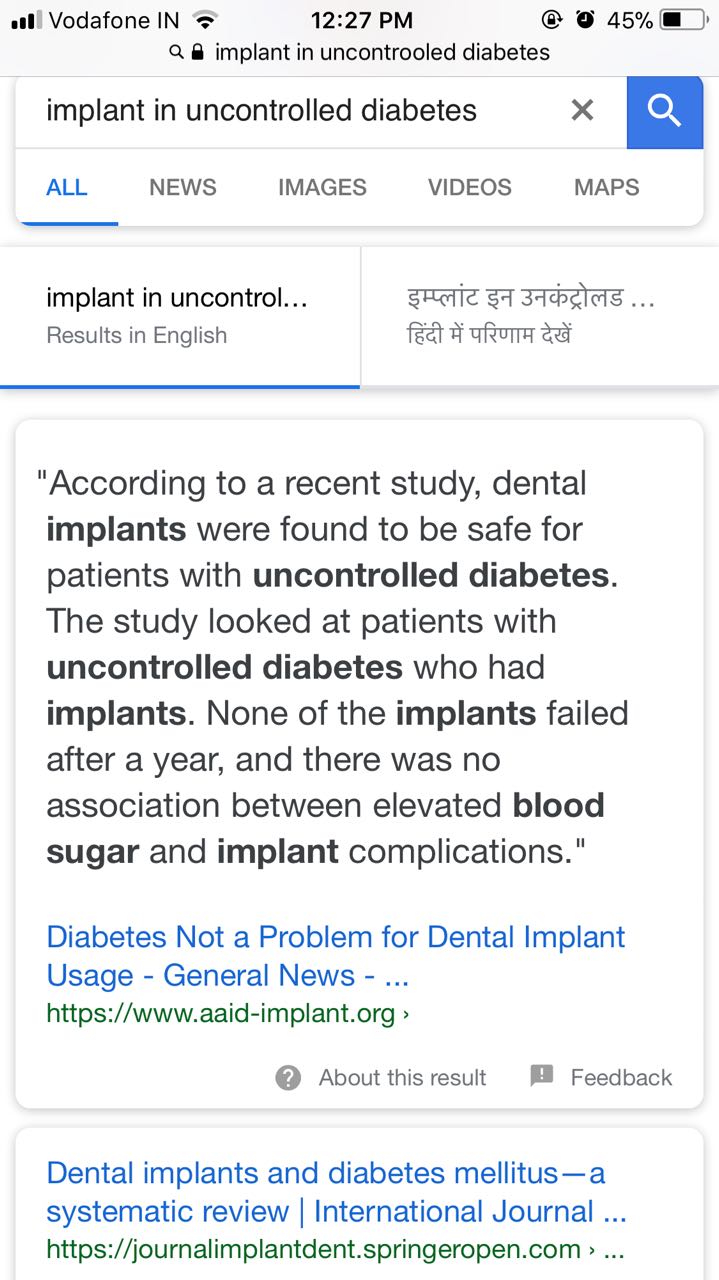This screenshot has width=719, height=1280.
Task: Tap the Wi-Fi status icon
Action: [205, 20]
